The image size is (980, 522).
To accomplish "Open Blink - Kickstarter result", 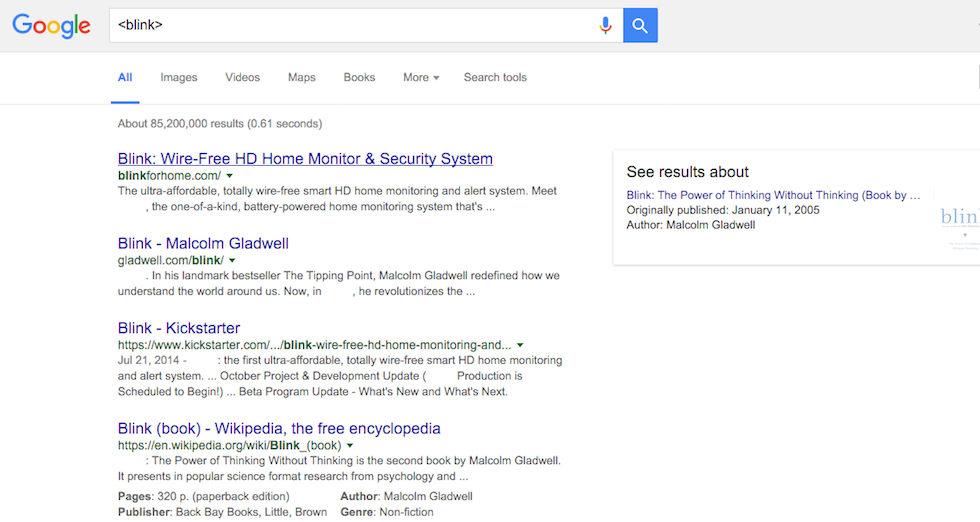I will [x=179, y=328].
